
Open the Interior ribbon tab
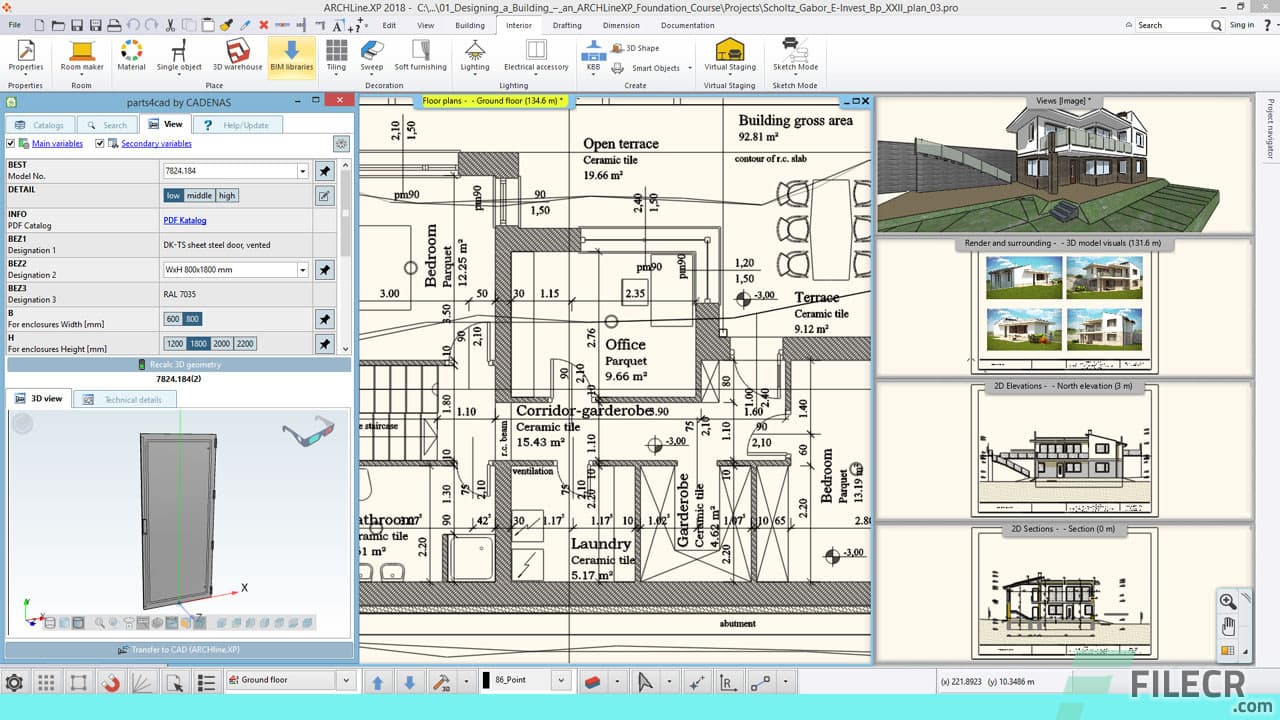coord(519,25)
